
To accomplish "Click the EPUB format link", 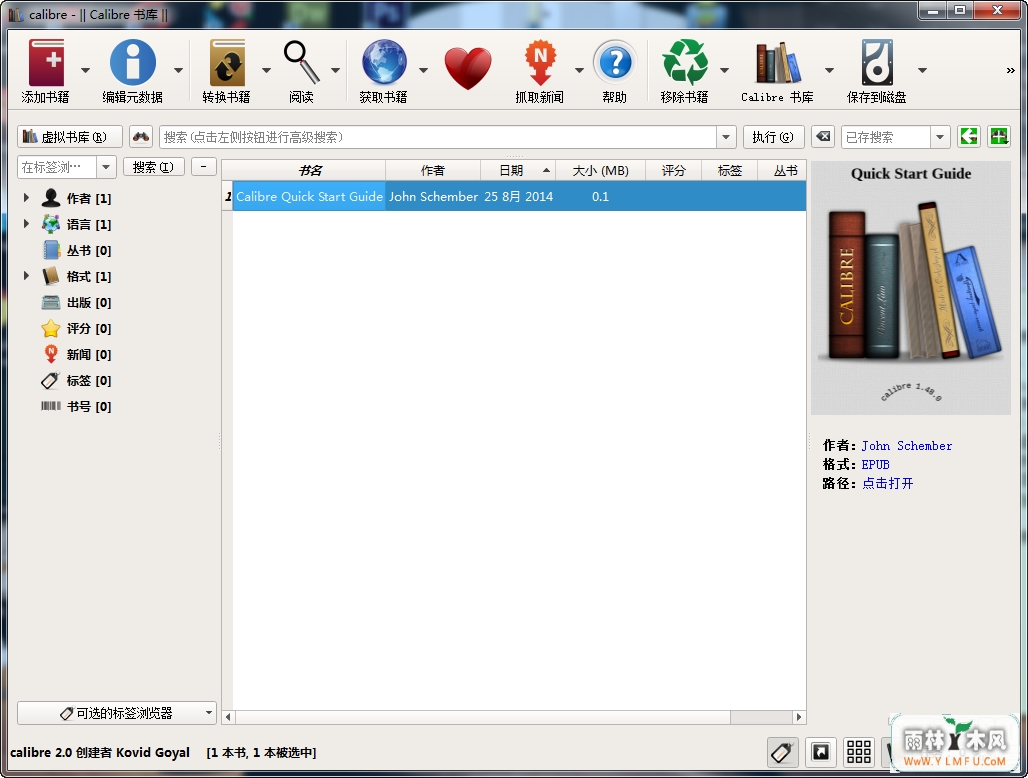I will [x=875, y=465].
